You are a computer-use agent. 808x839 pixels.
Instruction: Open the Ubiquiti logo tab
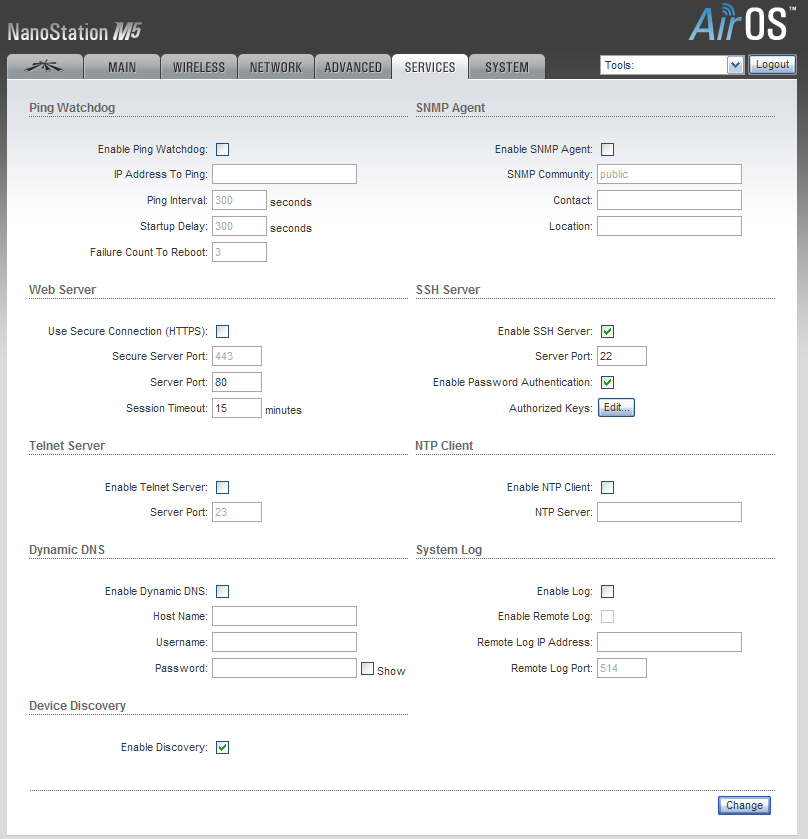point(44,67)
